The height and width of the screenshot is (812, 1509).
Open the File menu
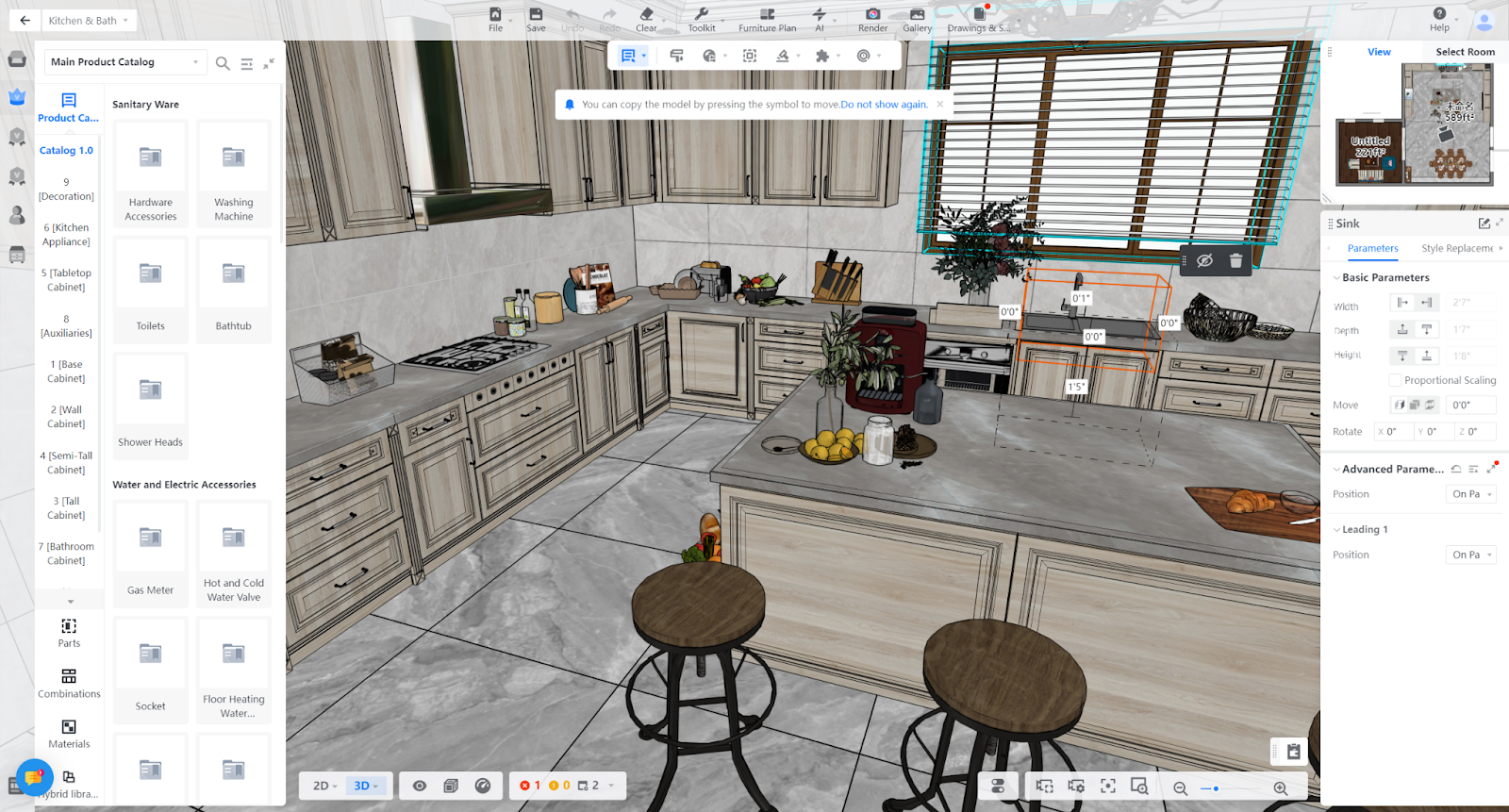(x=495, y=19)
